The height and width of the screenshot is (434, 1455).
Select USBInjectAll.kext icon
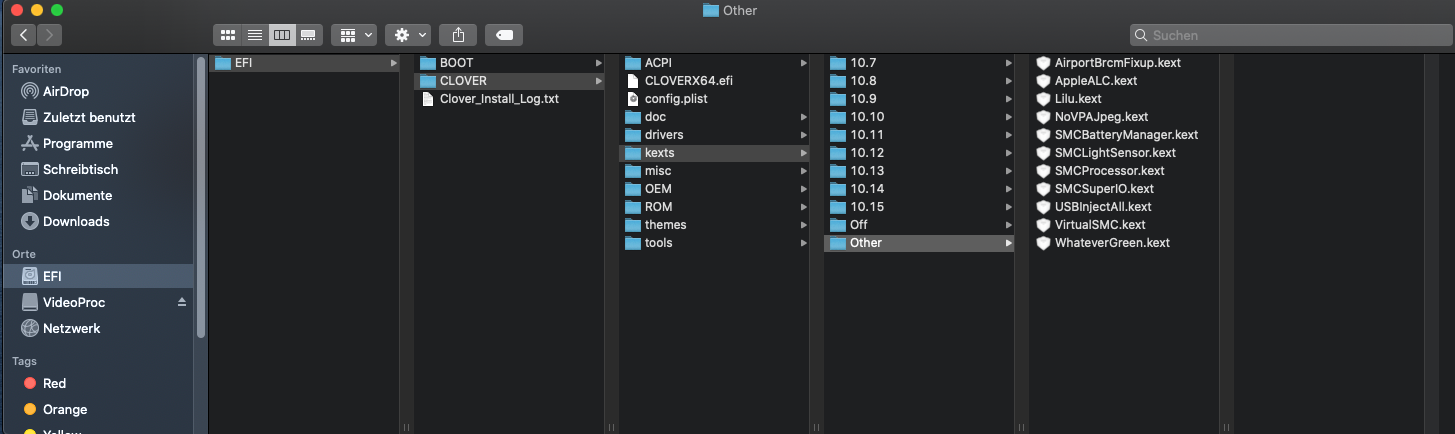click(1043, 207)
